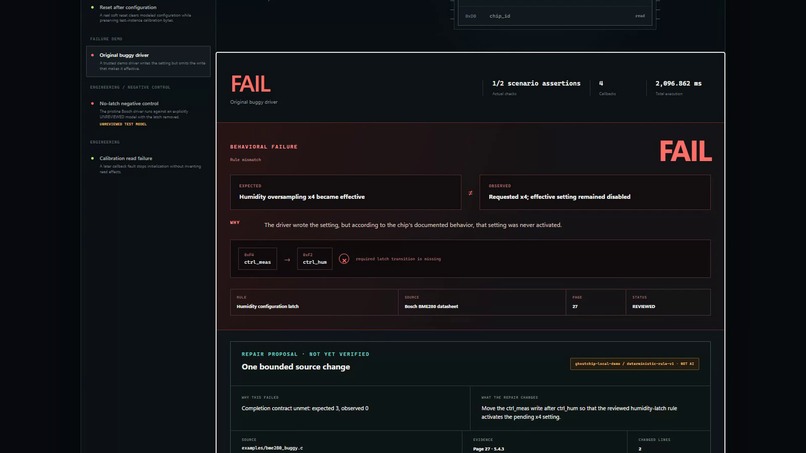Image resolution: width=806 pixels, height=453 pixels.
Task: Click the ctrl_hum register box
Action: (315, 259)
